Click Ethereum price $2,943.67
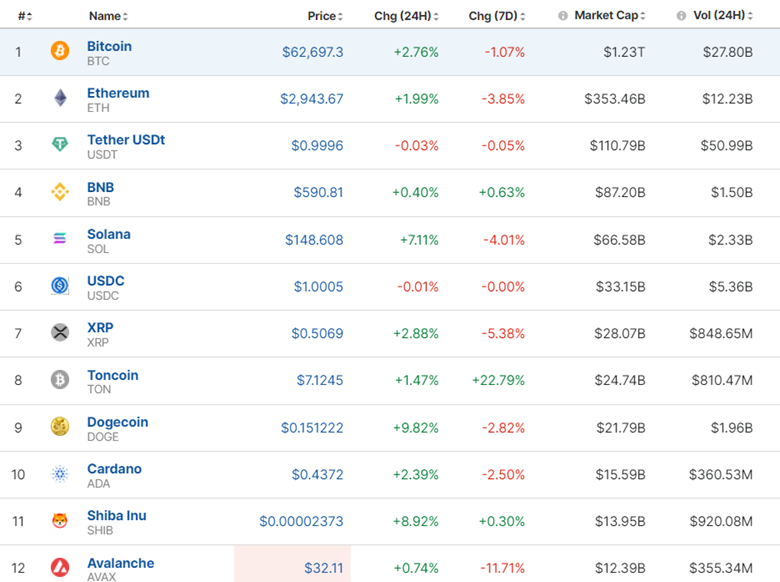The width and height of the screenshot is (780, 582). pos(312,98)
